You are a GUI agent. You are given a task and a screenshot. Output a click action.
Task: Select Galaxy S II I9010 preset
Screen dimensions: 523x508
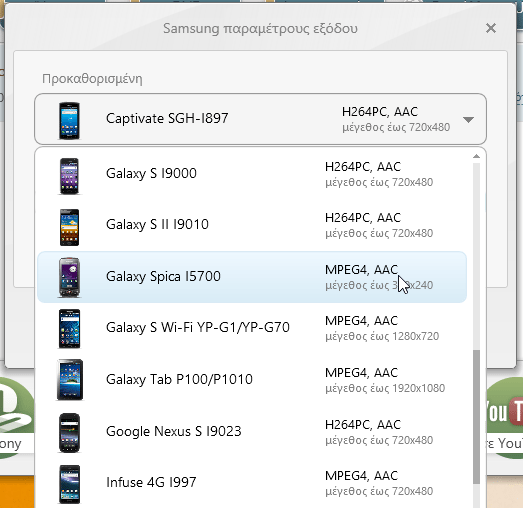(x=252, y=225)
